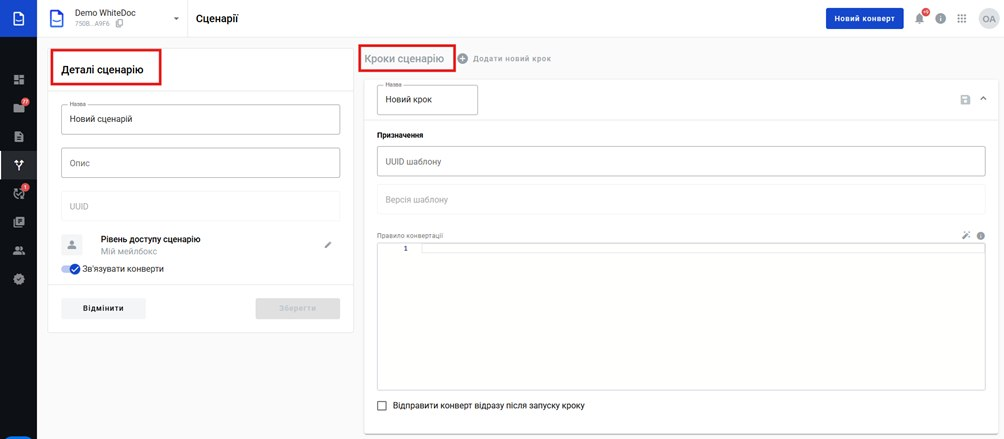Check Відправити конверт відразу після запуску кроку

click(x=382, y=406)
